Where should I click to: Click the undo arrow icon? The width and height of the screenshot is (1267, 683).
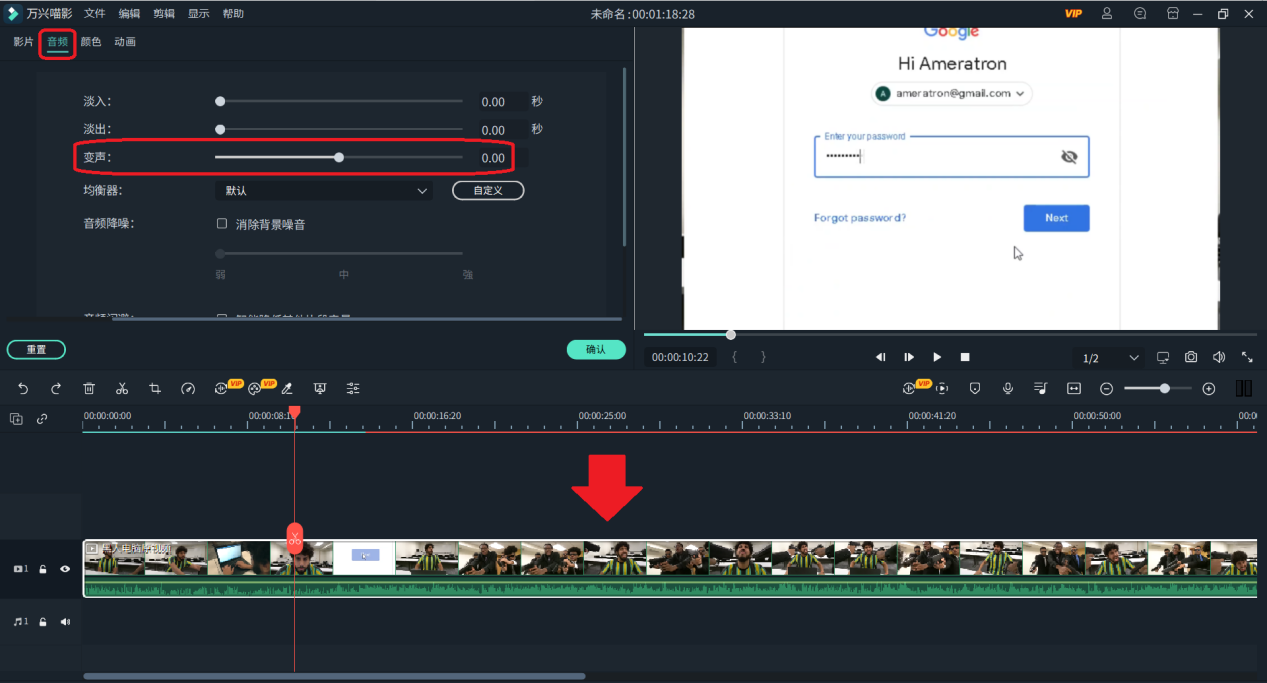(23, 388)
